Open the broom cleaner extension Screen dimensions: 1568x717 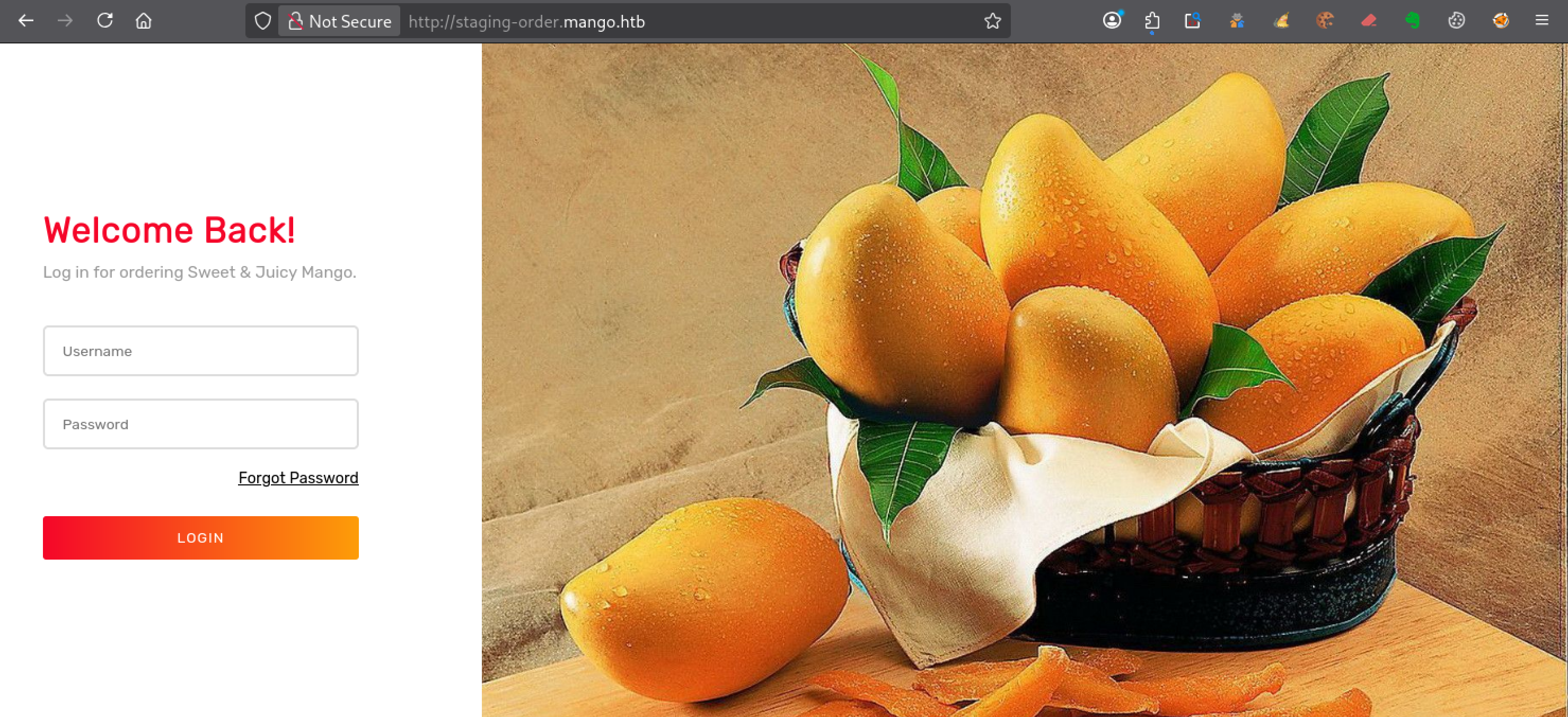click(1281, 21)
